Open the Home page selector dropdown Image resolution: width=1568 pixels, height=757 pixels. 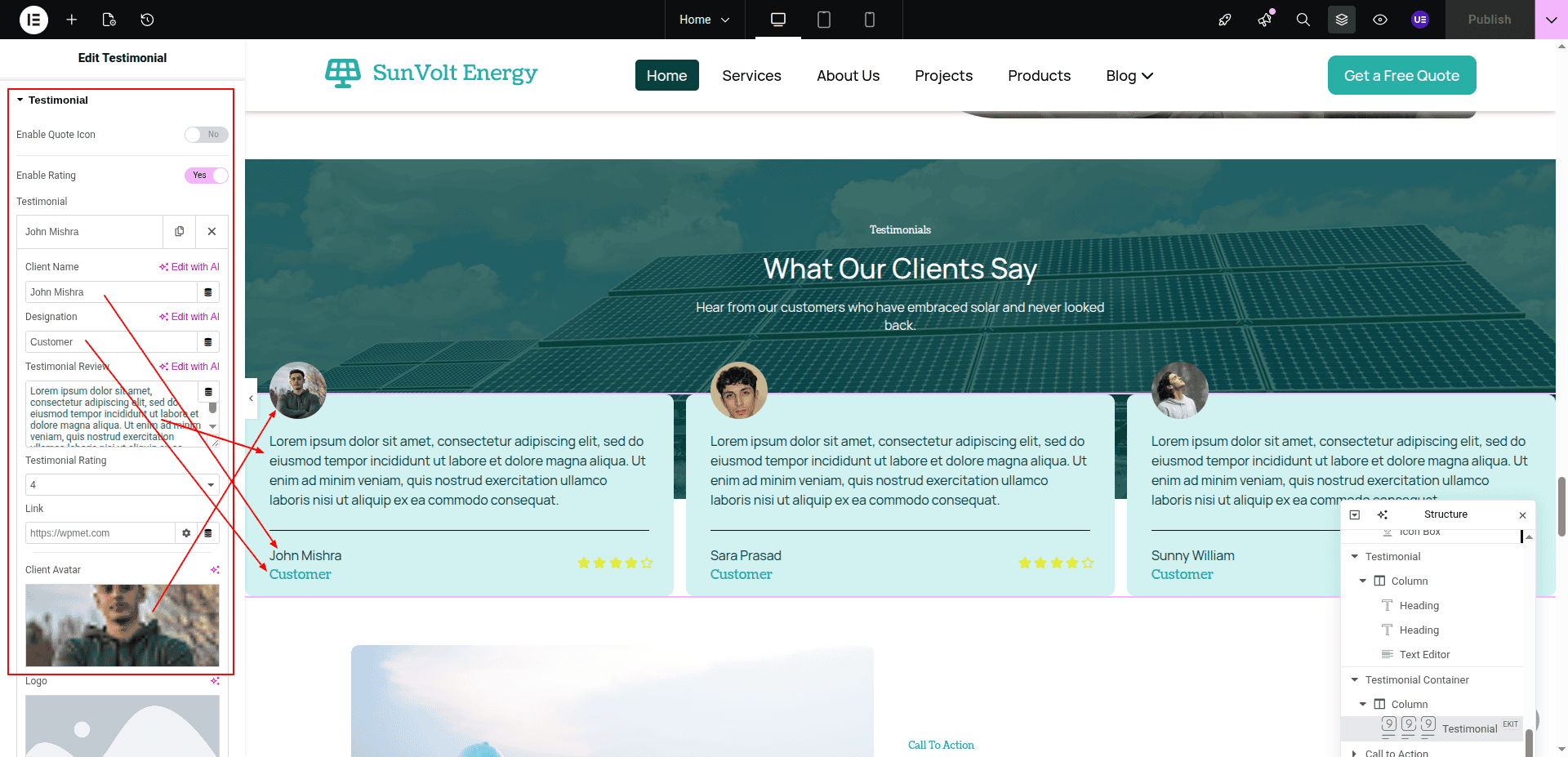tap(704, 20)
